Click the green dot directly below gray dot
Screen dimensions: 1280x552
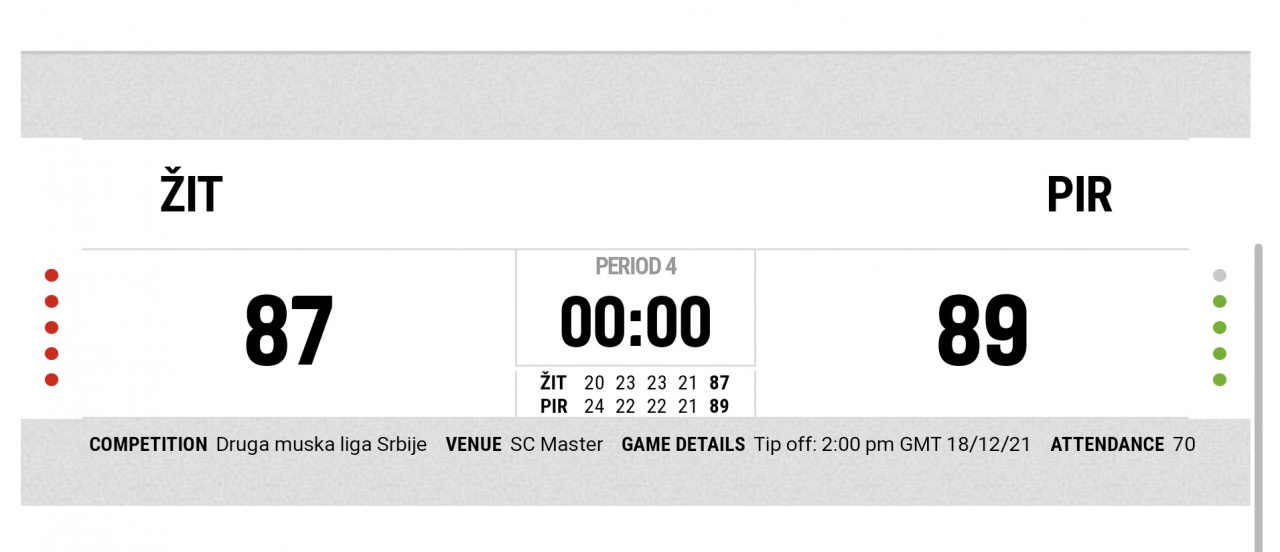coord(1219,302)
